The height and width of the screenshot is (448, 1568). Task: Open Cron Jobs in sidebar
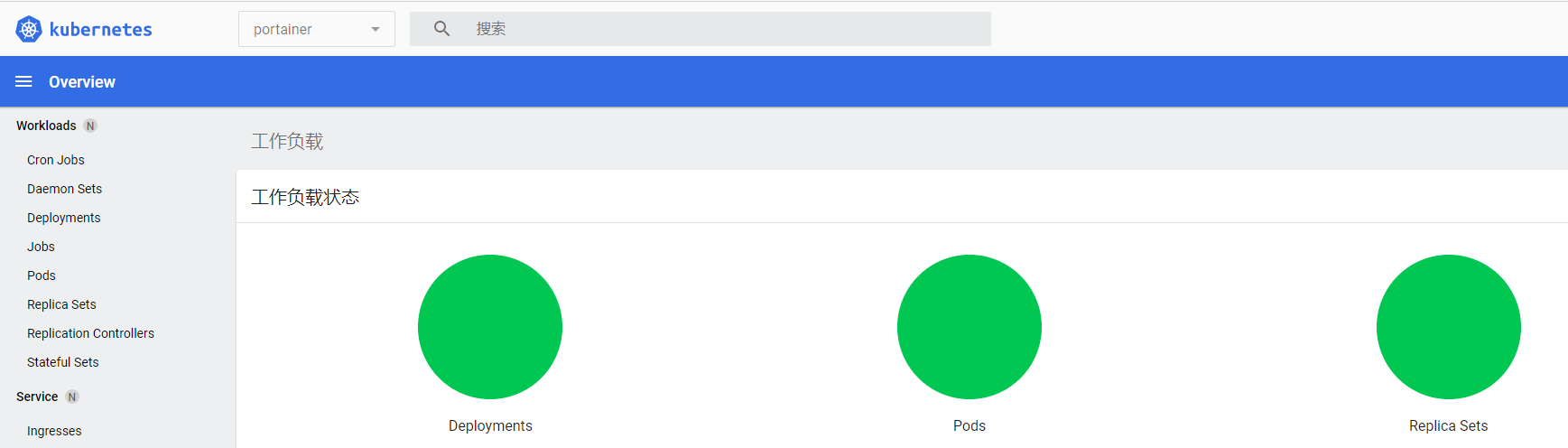[x=56, y=160]
